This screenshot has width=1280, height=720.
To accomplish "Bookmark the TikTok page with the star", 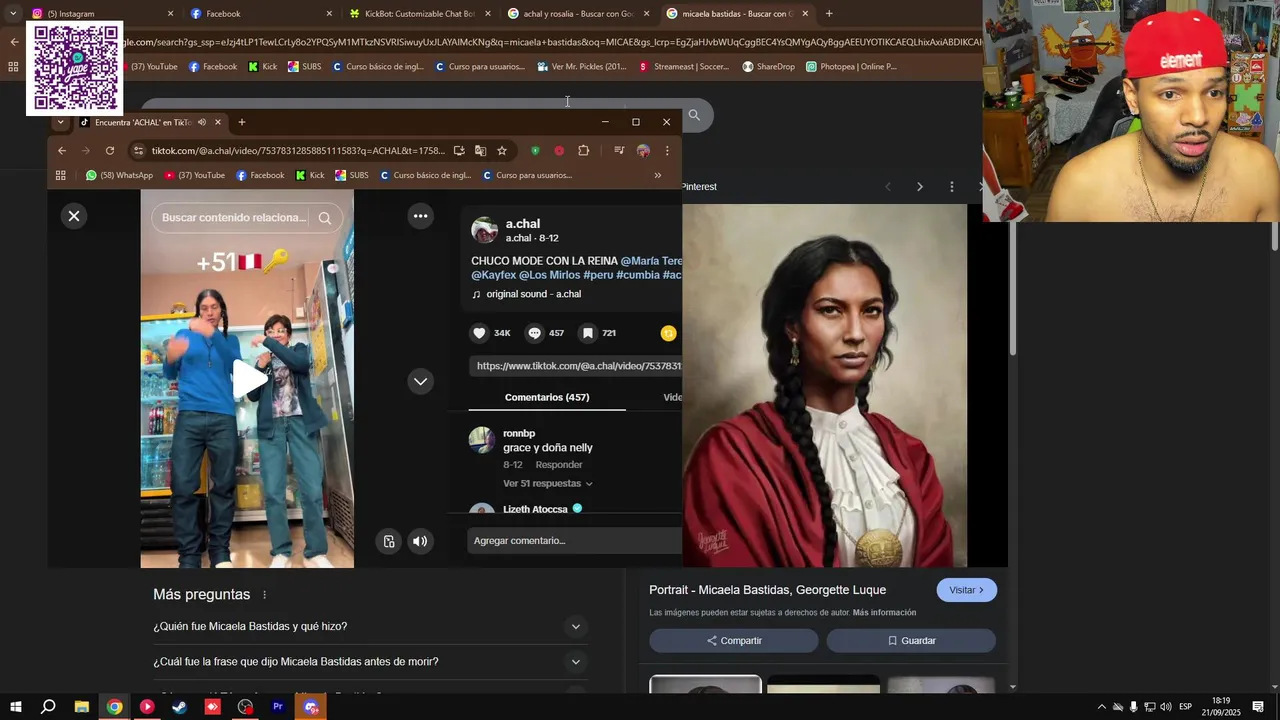I will pyautogui.click(x=502, y=151).
